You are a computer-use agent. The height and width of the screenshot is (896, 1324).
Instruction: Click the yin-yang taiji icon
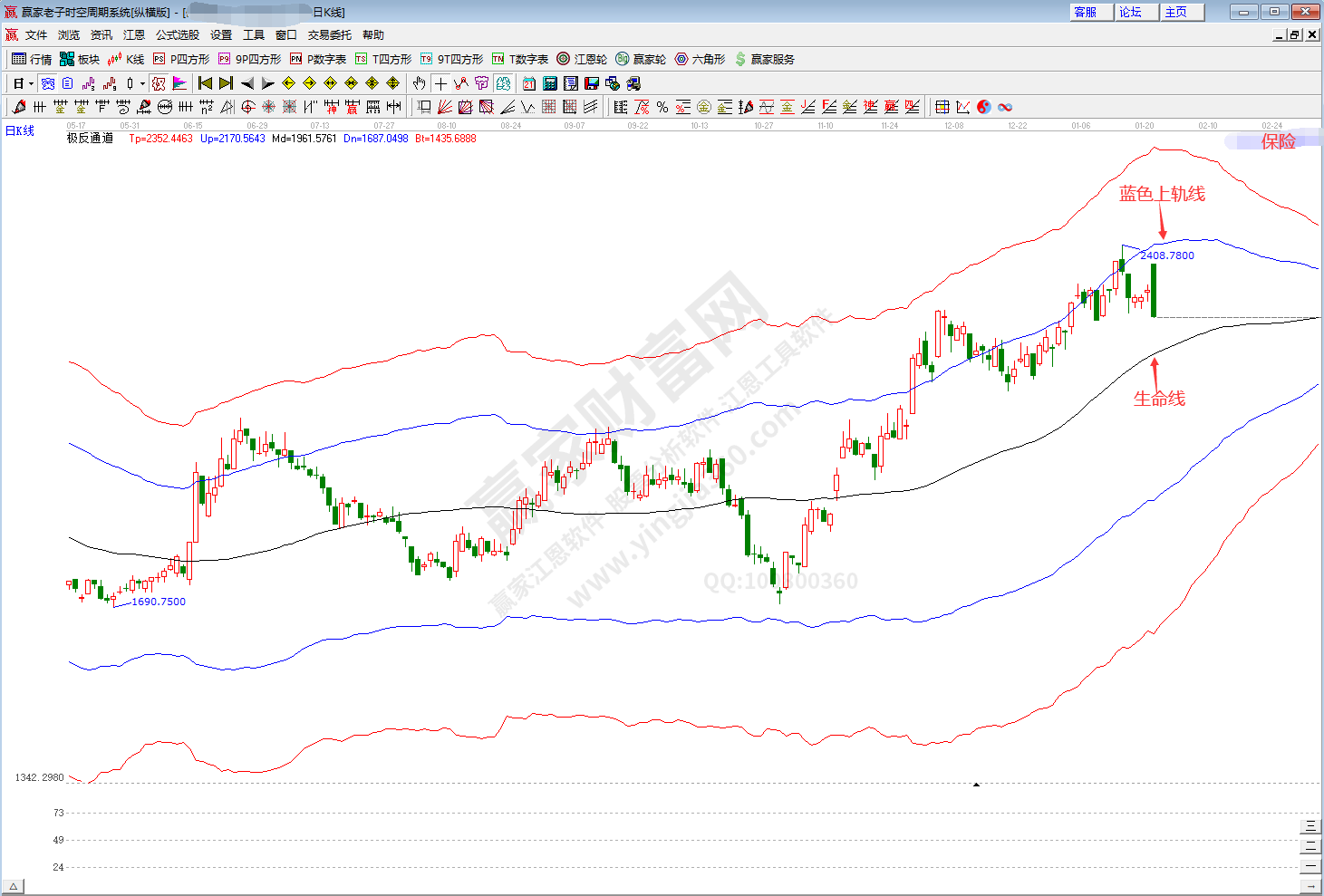pyautogui.click(x=984, y=107)
